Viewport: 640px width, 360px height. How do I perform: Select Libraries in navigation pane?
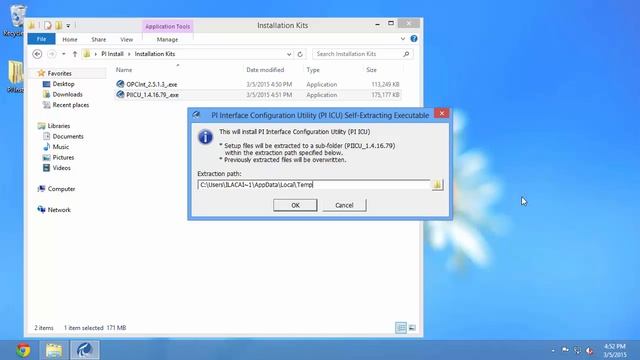tap(59, 126)
